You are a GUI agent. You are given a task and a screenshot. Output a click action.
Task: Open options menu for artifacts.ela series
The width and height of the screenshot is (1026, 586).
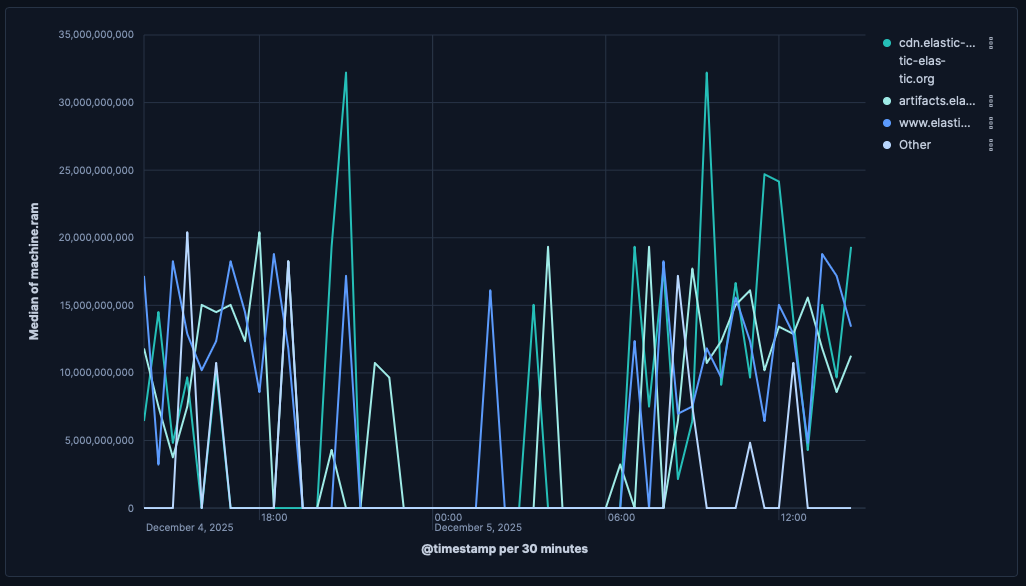[990, 101]
